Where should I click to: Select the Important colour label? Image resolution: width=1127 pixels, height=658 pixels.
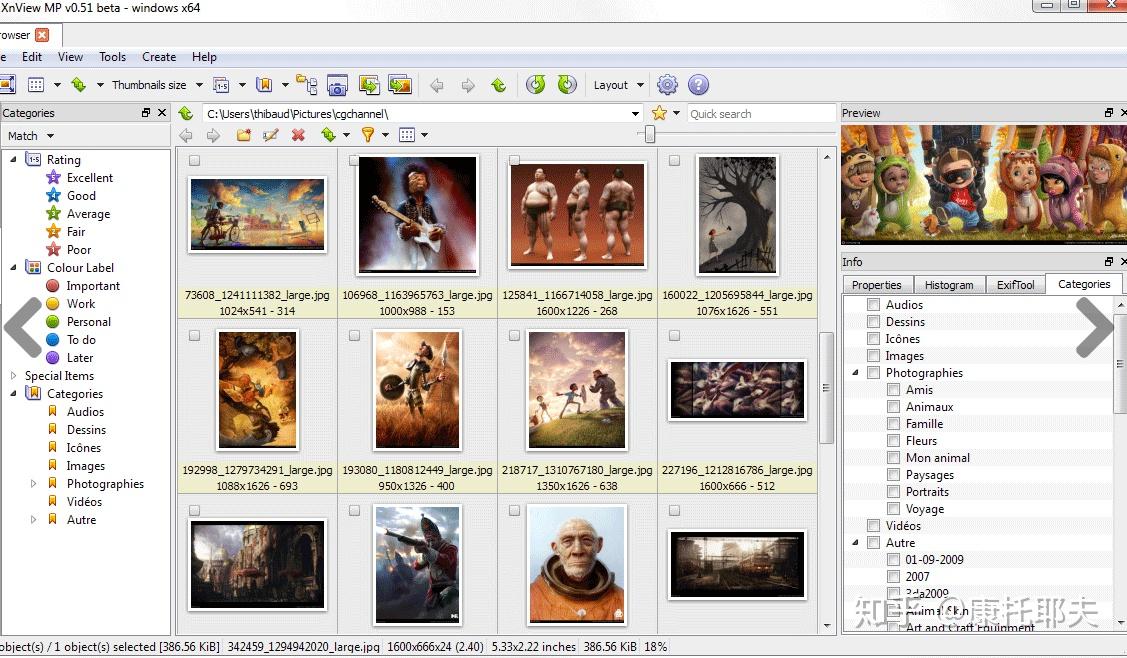click(x=93, y=286)
